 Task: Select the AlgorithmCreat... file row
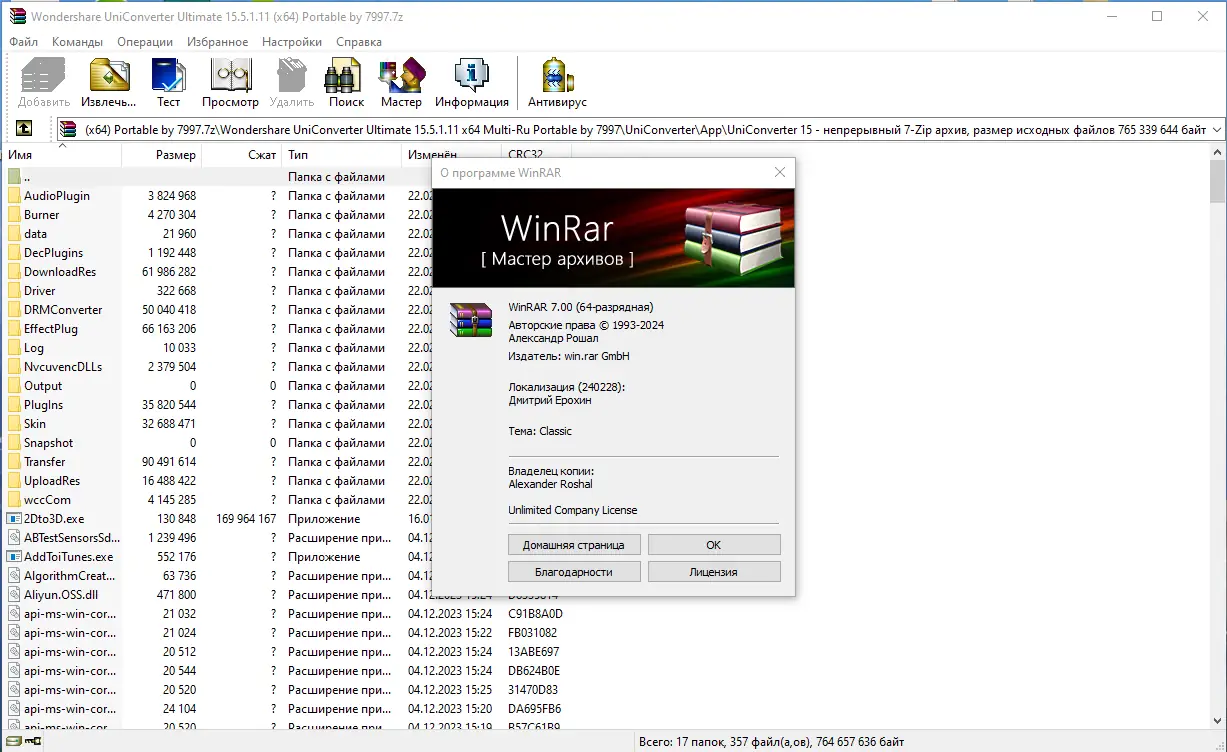point(218,576)
